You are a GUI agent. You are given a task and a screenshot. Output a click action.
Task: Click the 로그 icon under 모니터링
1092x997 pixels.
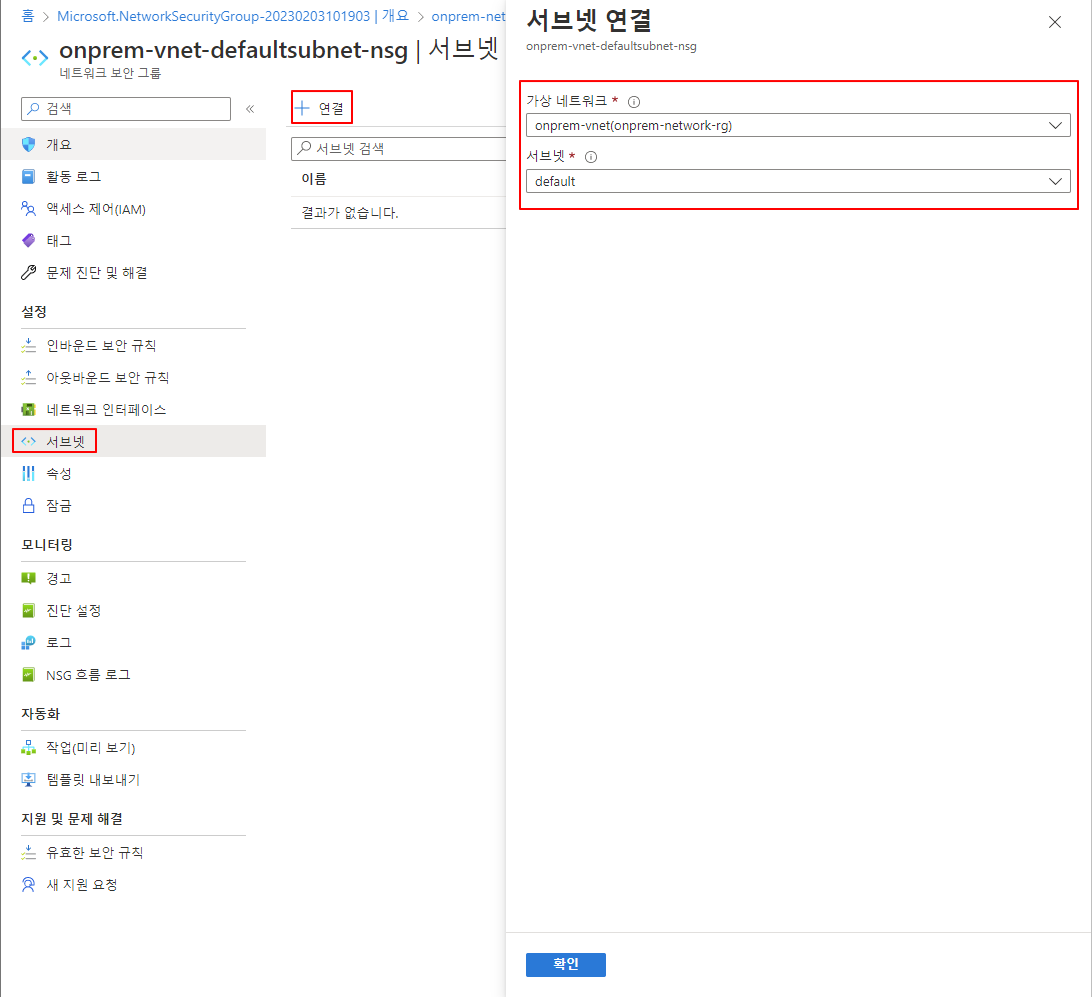(x=29, y=643)
